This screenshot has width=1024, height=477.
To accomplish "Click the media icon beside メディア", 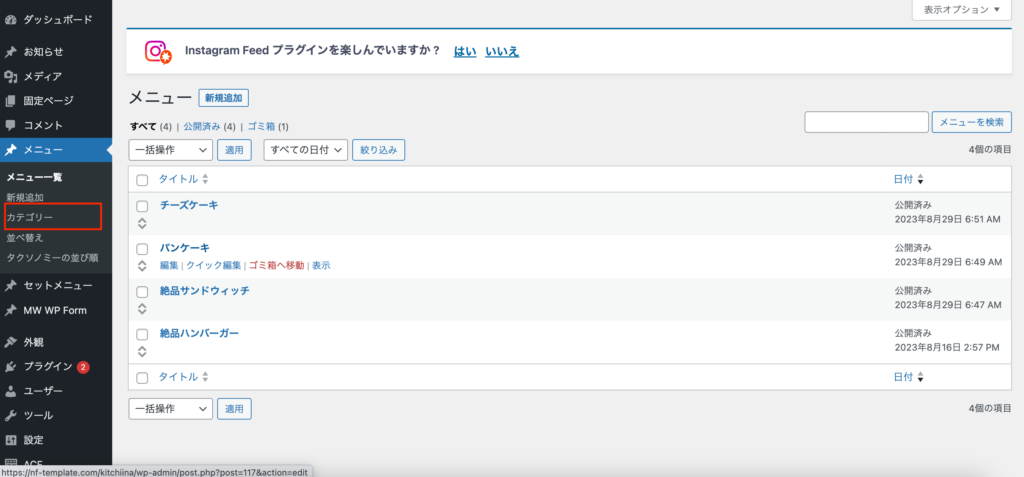I will (x=10, y=76).
